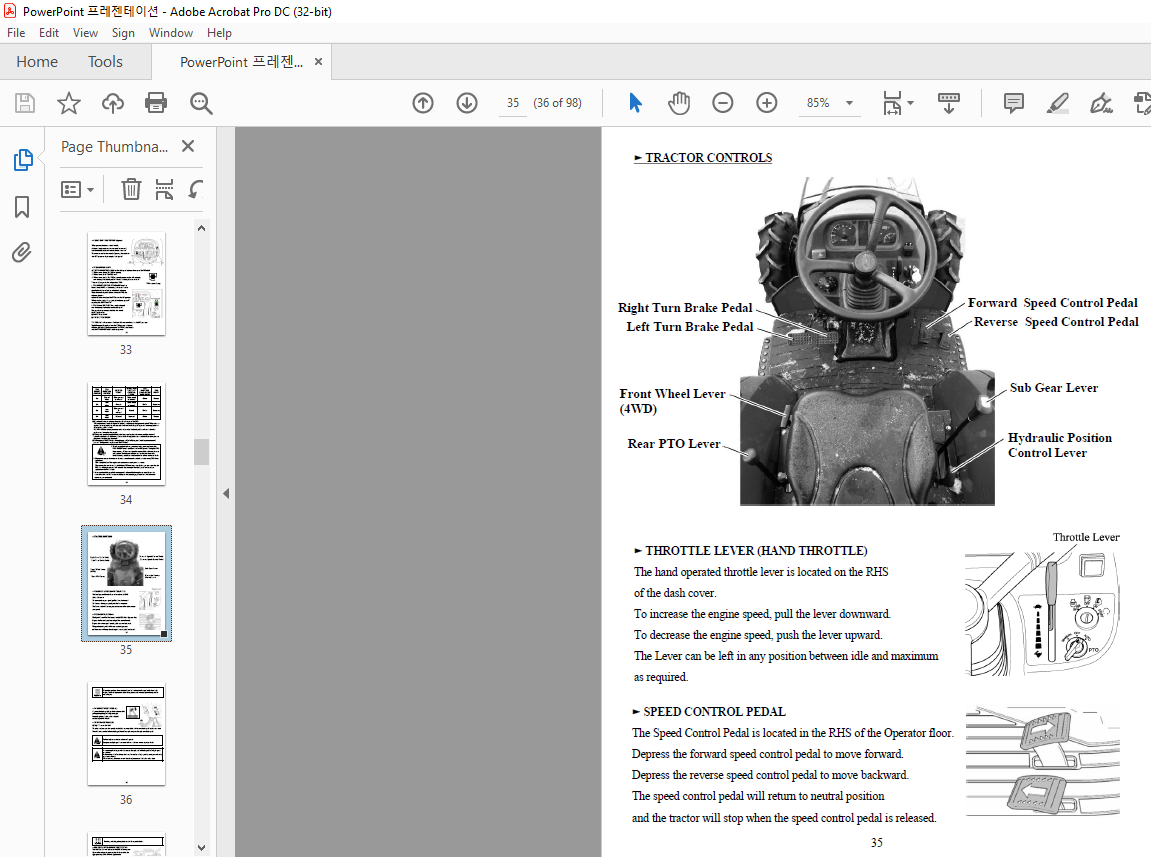
Task: Click the upload to cloud icon
Action: click(x=112, y=103)
